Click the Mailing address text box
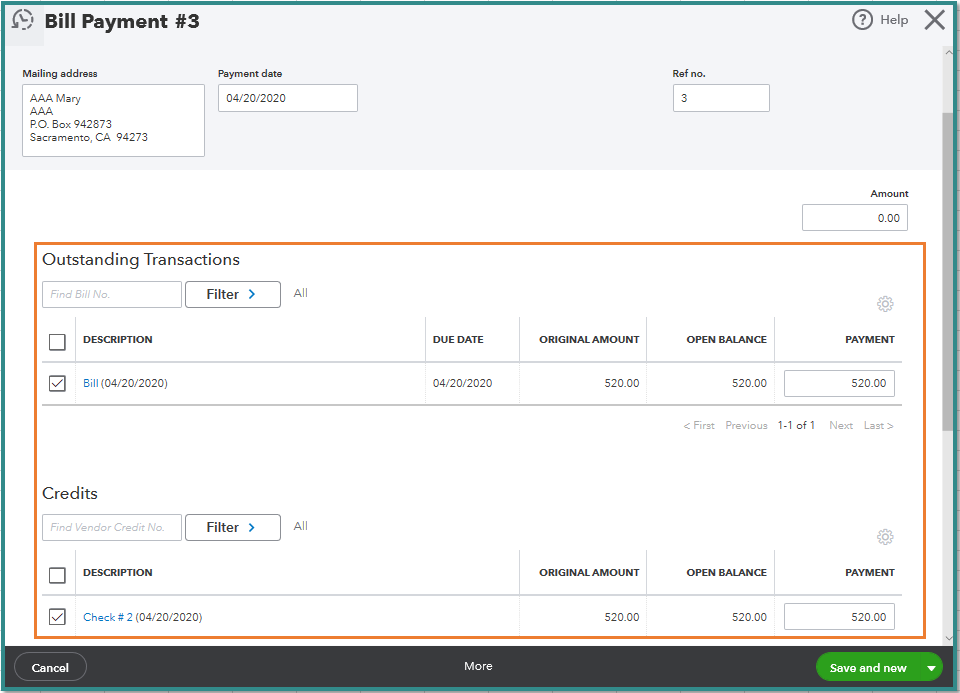 (x=113, y=121)
